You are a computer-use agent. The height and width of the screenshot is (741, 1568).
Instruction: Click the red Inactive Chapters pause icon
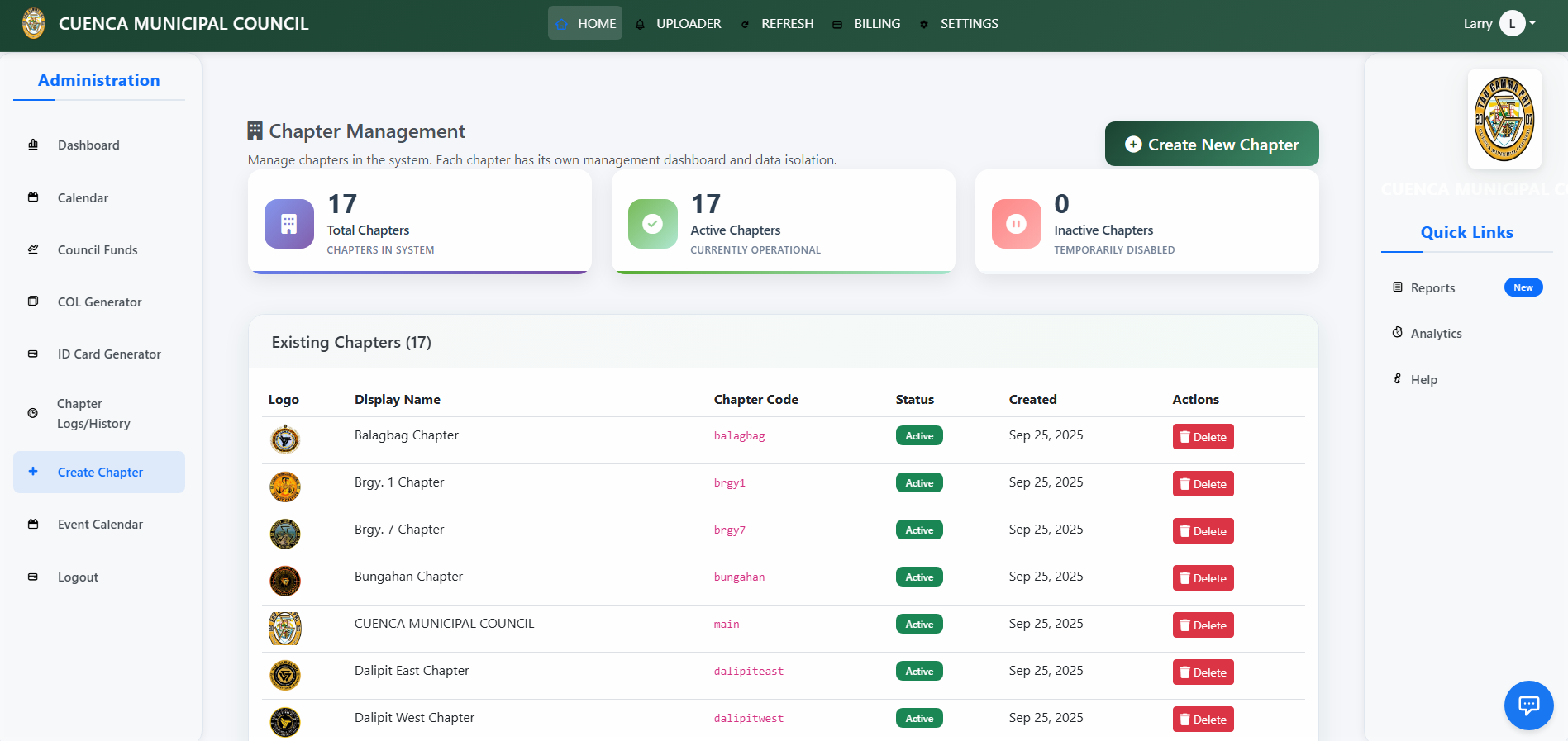[1016, 224]
